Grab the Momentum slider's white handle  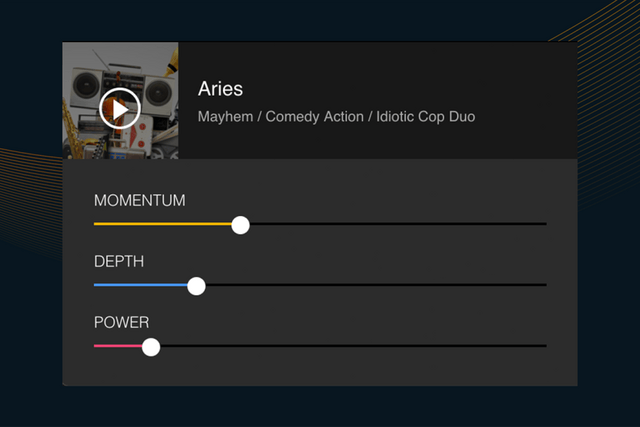point(240,225)
